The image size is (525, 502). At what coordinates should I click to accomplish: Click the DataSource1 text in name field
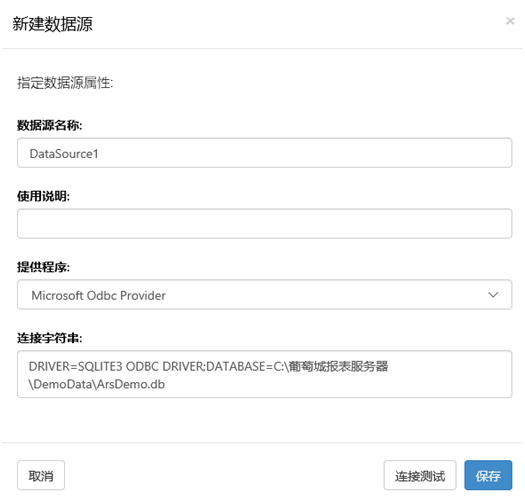tap(64, 154)
